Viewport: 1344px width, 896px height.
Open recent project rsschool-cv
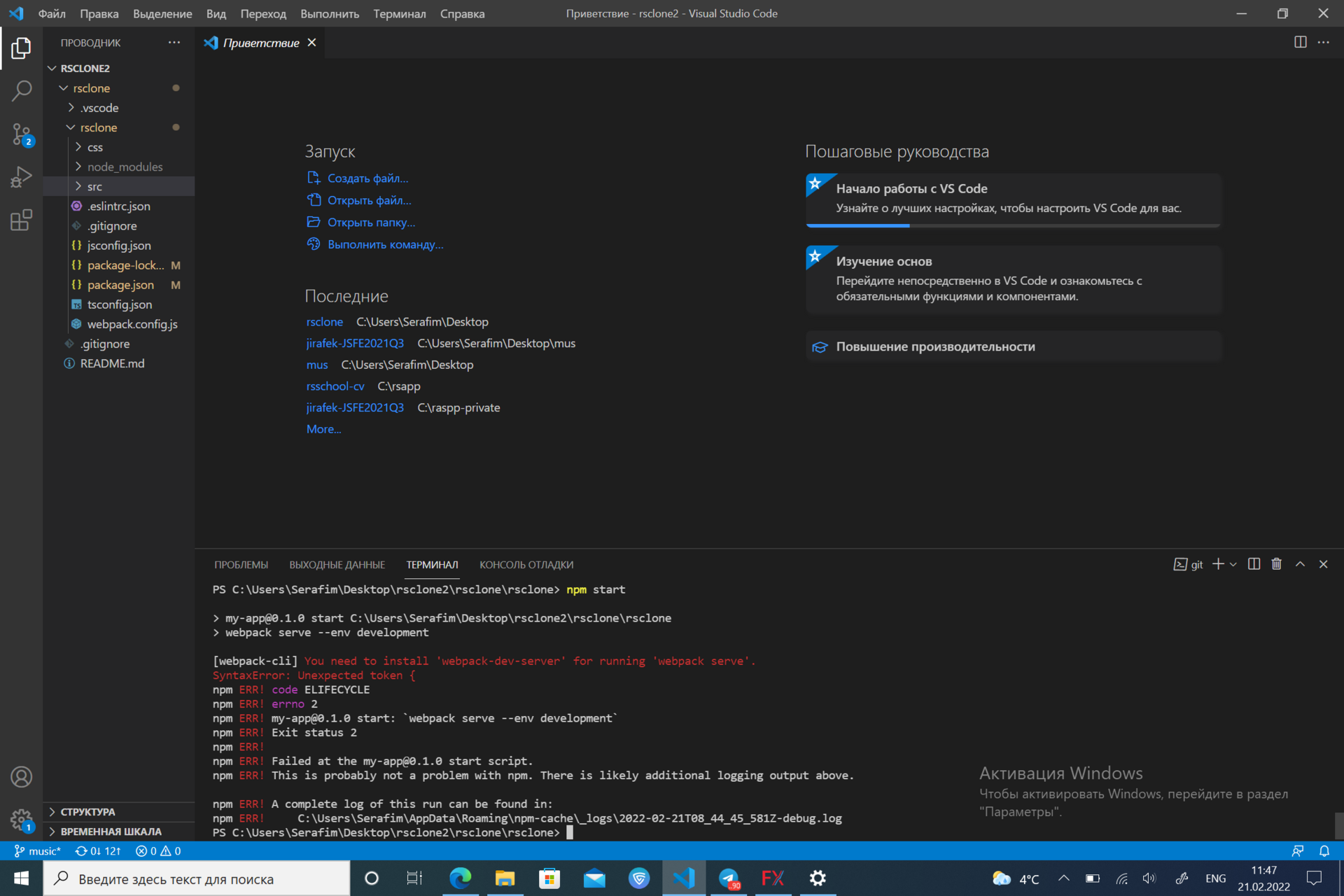coord(335,386)
